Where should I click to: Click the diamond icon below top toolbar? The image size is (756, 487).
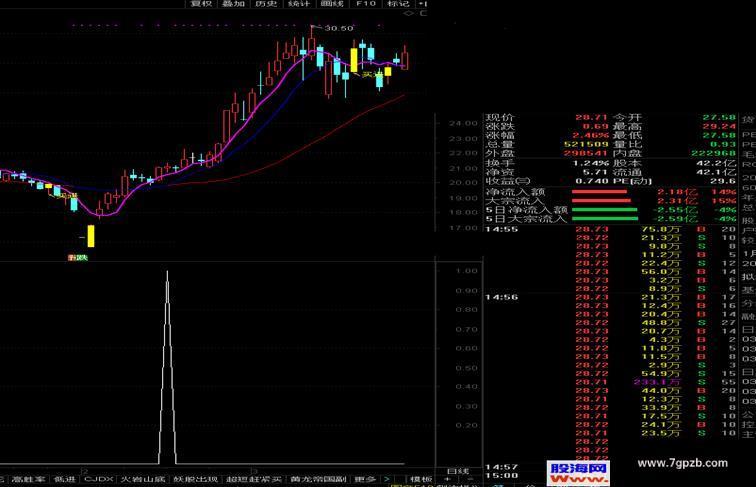[409, 14]
